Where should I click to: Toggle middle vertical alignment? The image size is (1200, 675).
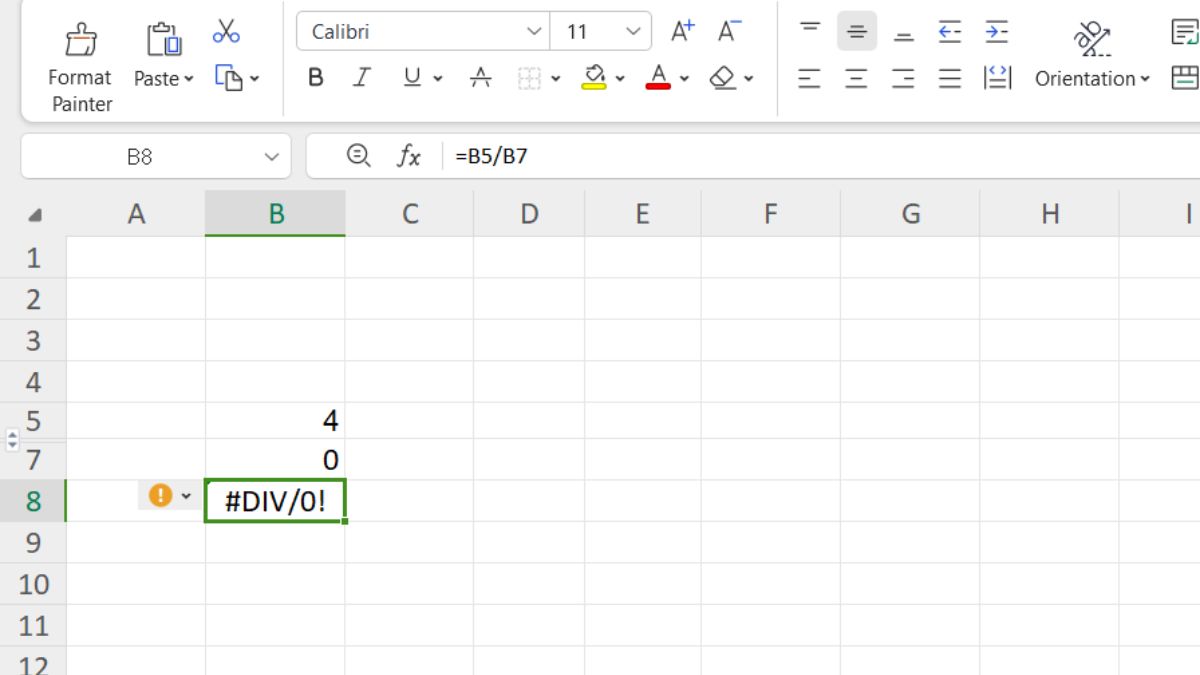coord(856,32)
